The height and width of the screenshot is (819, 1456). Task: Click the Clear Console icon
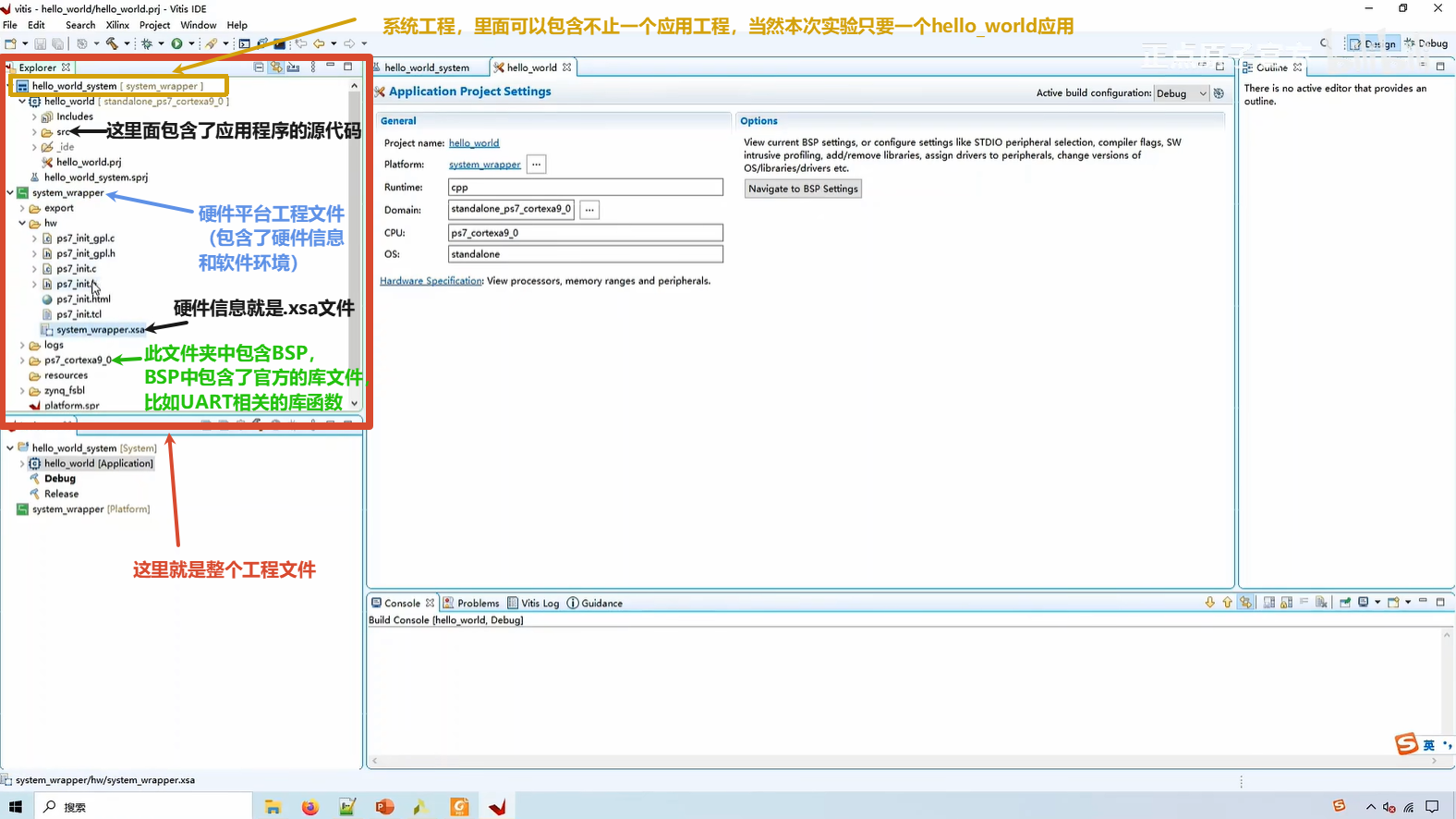coord(1321,603)
